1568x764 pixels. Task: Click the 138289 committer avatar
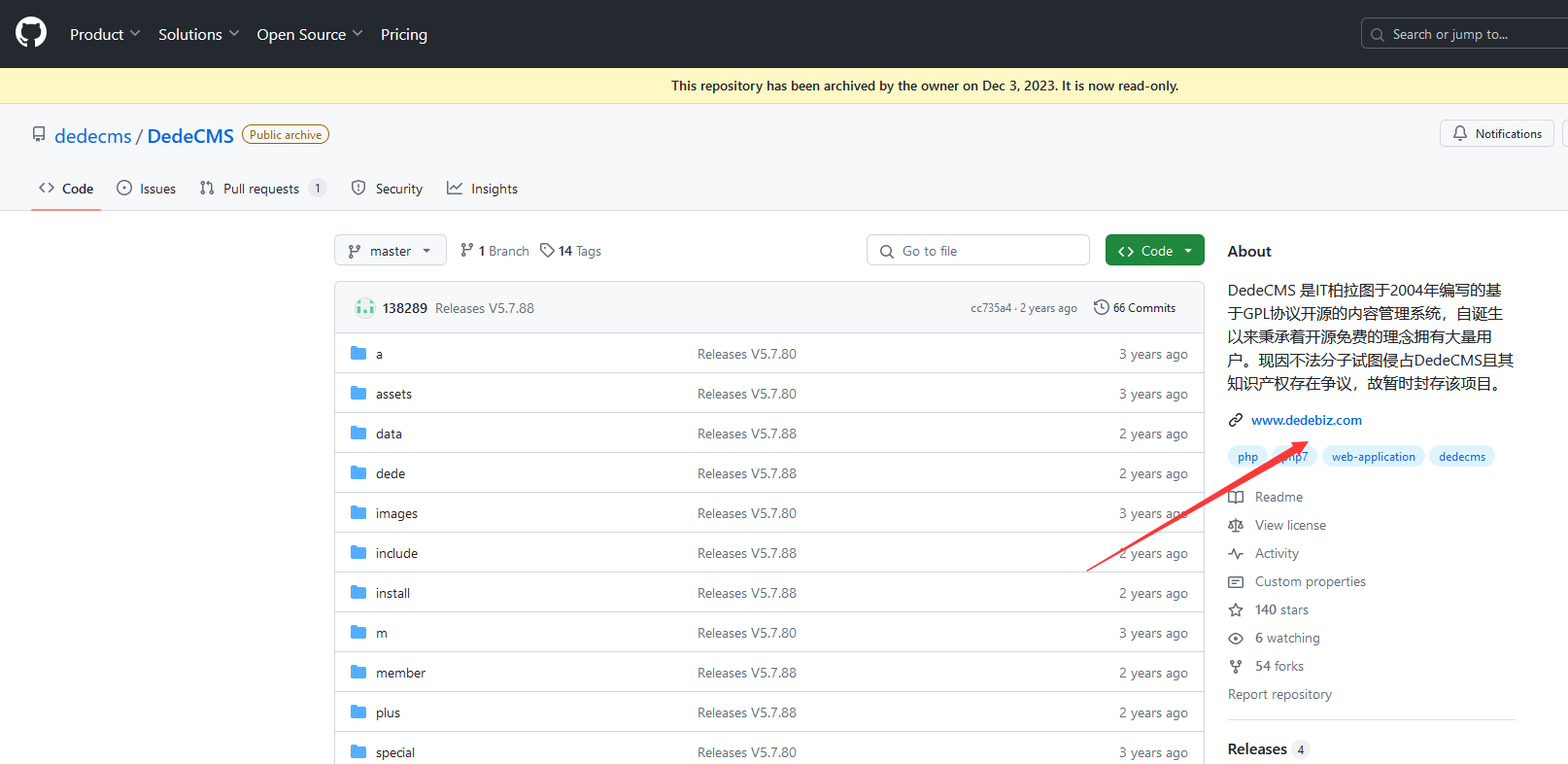[x=365, y=308]
